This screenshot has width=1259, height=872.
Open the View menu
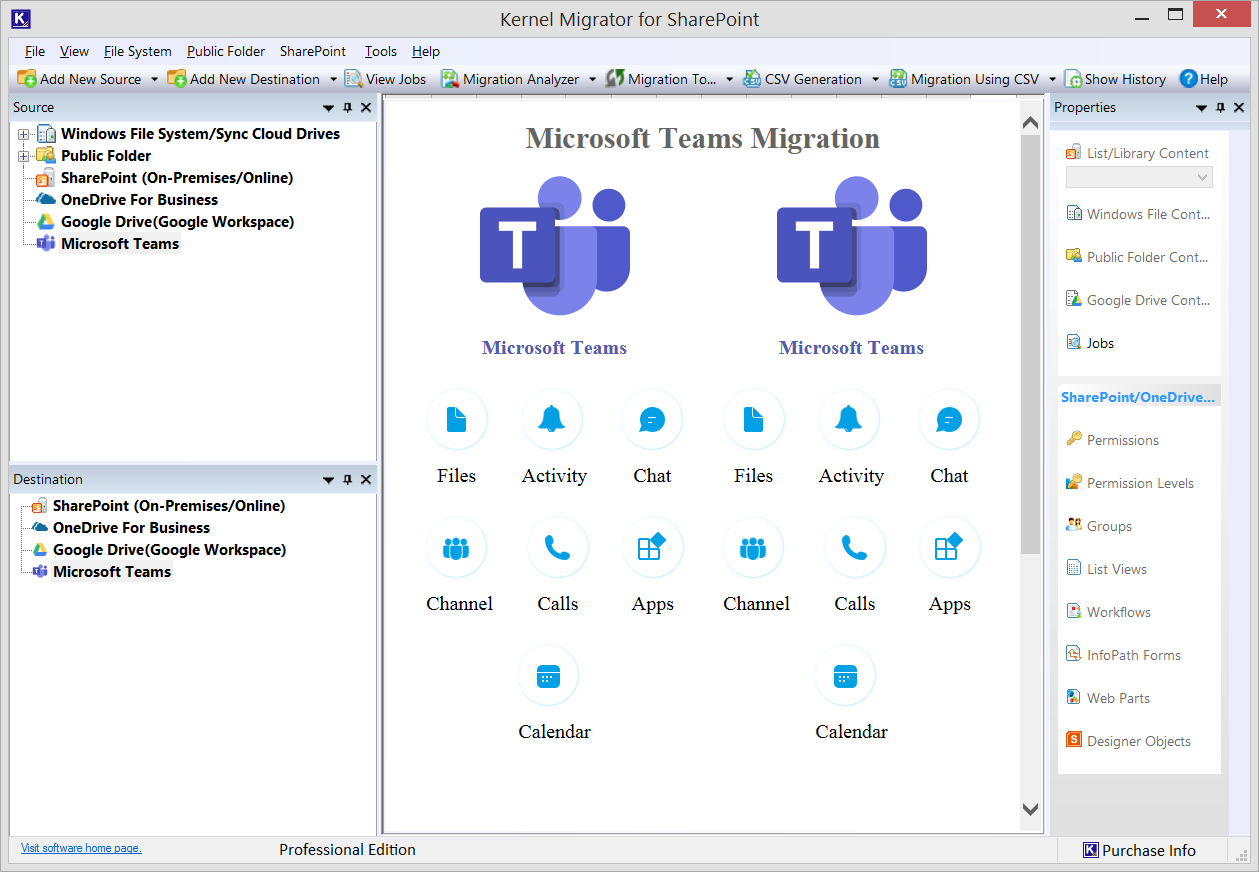point(74,51)
